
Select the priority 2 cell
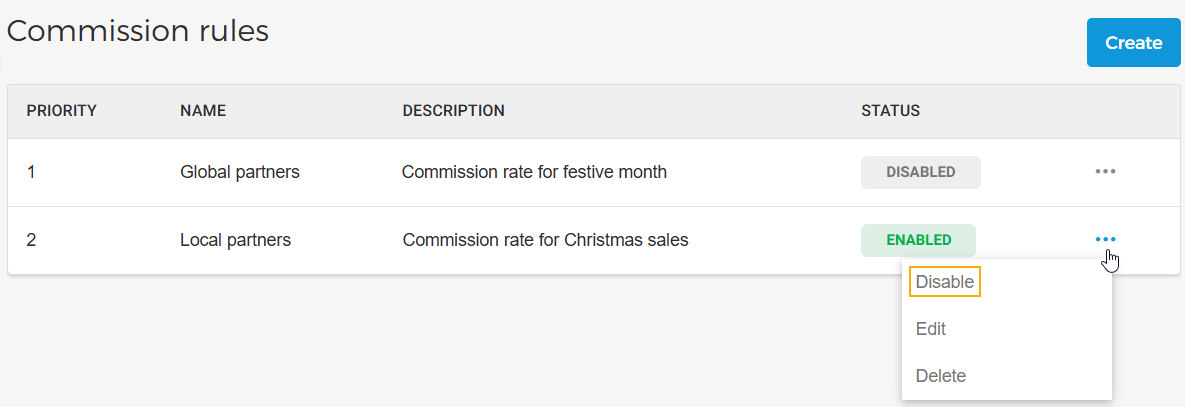pyautogui.click(x=31, y=240)
